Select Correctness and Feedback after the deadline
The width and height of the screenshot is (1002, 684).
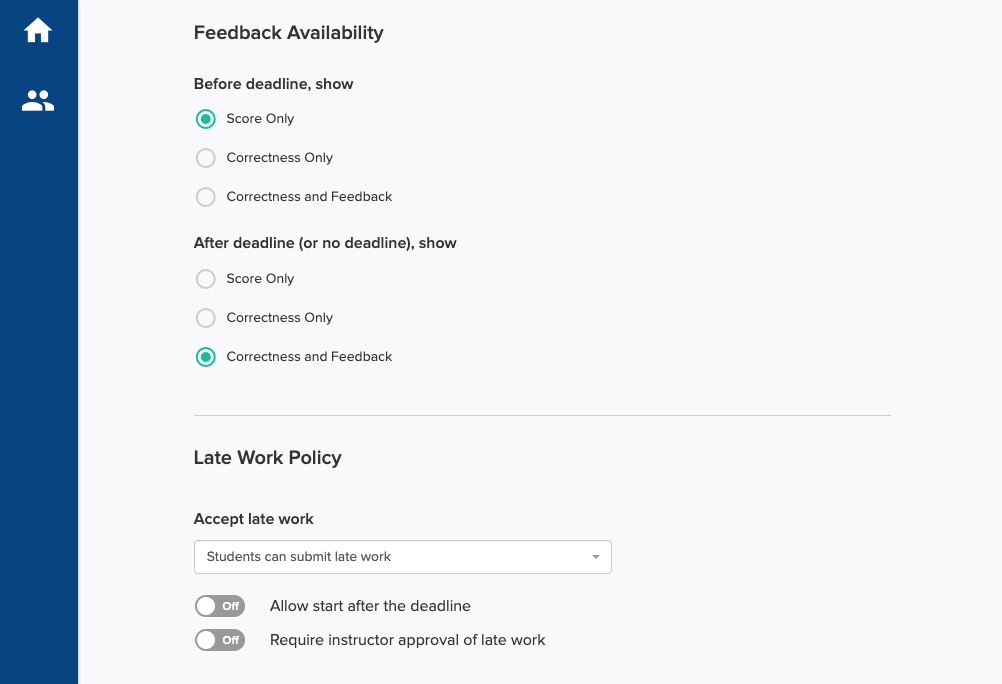click(205, 357)
